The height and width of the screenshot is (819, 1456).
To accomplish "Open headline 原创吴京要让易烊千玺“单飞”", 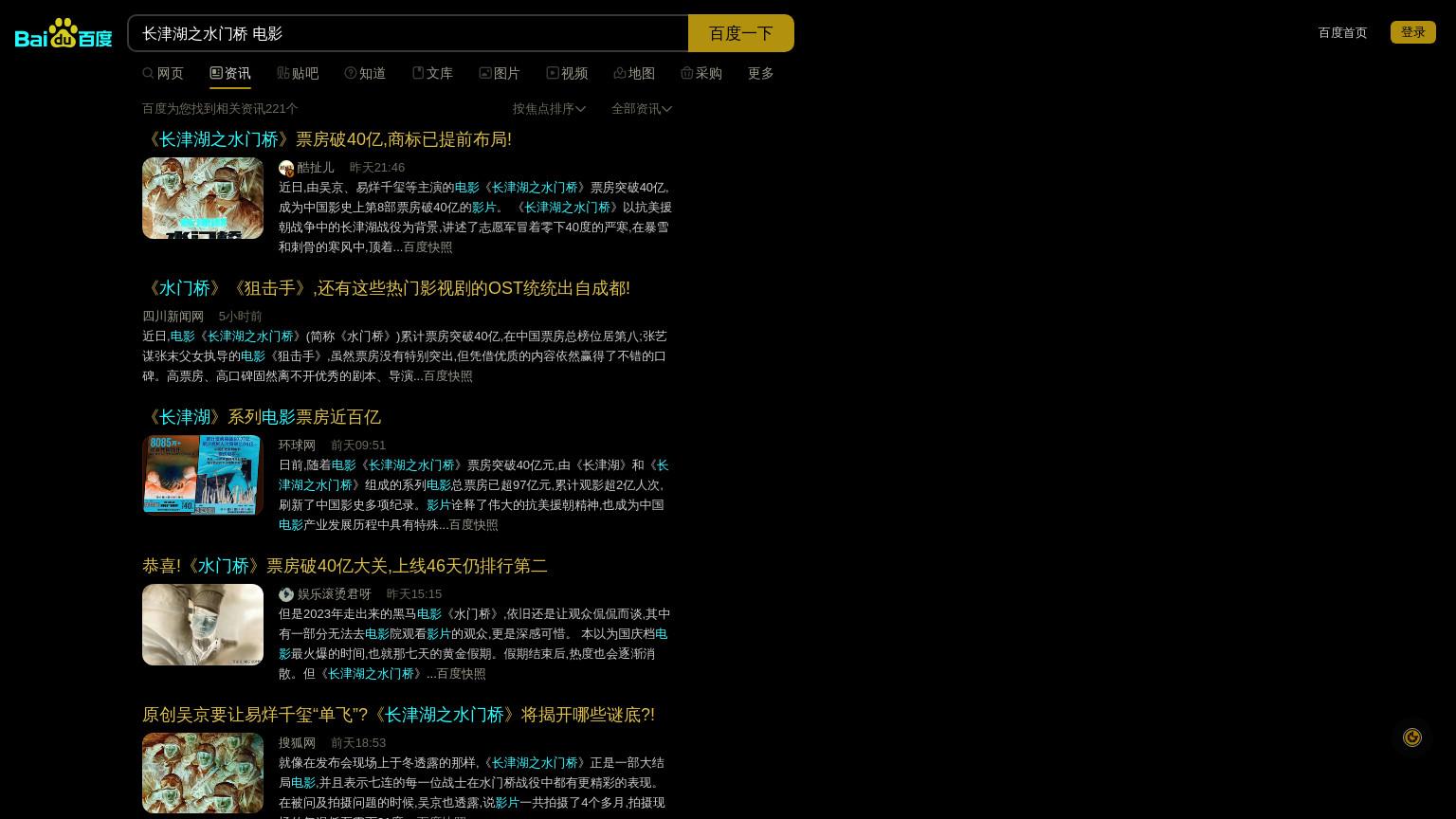I will pyautogui.click(x=398, y=715).
